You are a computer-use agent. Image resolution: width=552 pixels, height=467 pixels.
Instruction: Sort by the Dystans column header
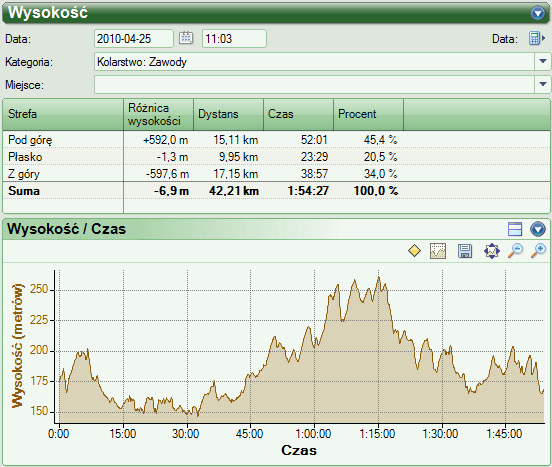[x=228, y=114]
